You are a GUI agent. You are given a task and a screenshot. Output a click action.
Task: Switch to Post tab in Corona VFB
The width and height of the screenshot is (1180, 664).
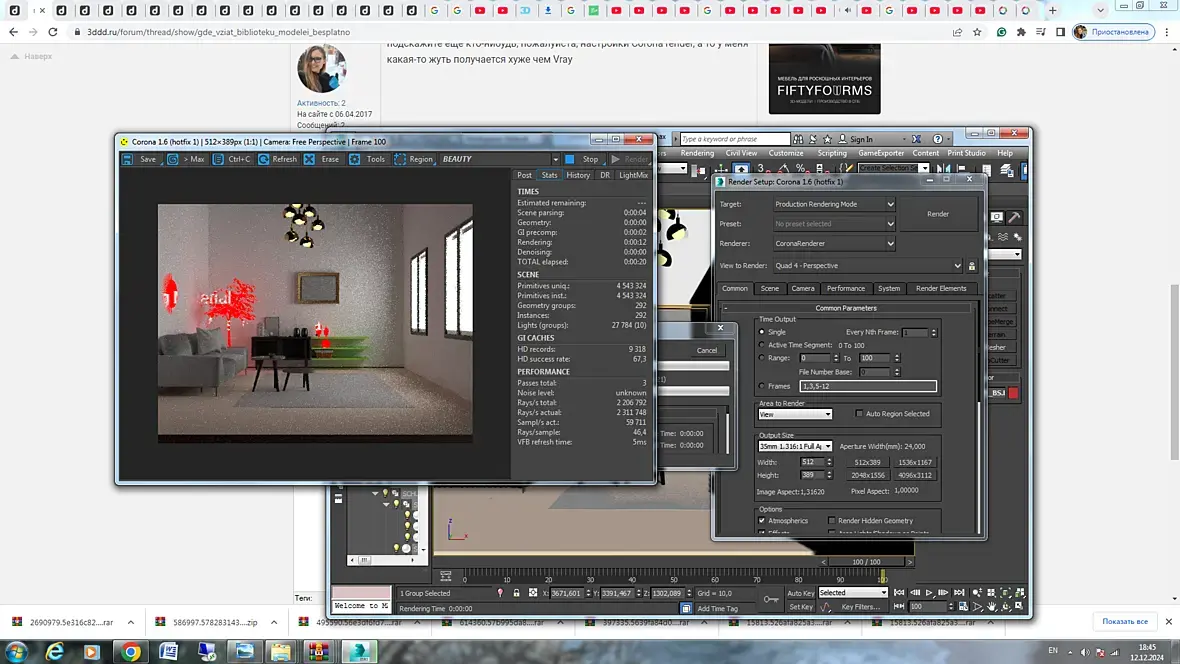[524, 175]
